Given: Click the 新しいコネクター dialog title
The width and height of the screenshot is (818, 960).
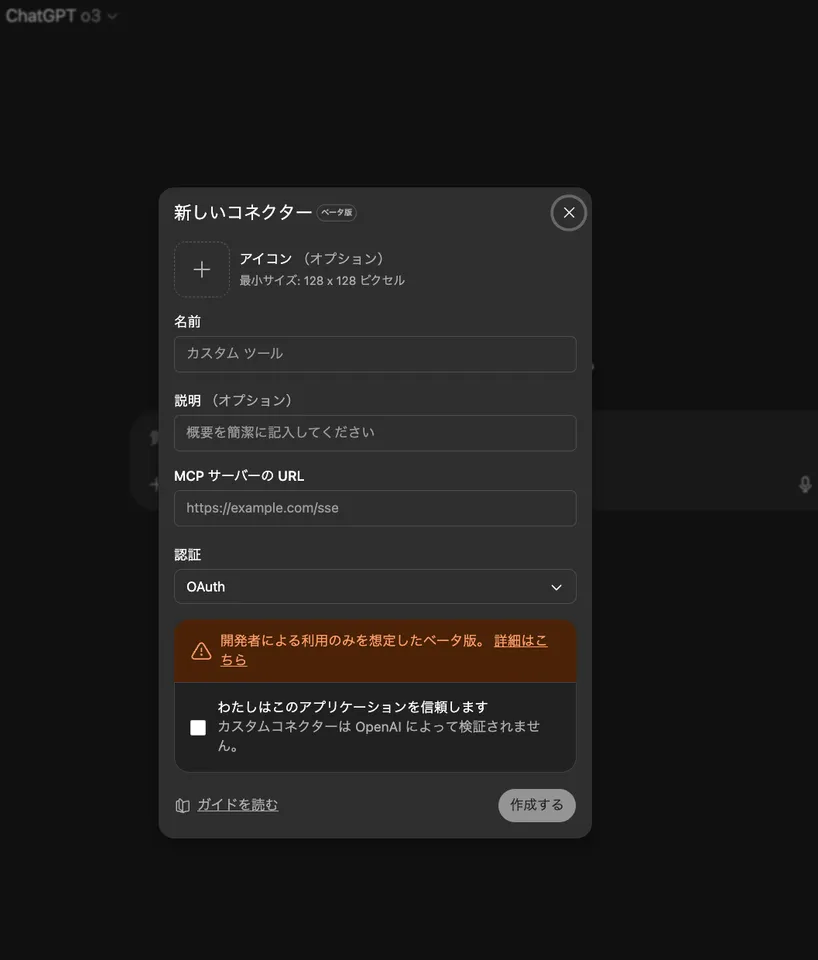Looking at the screenshot, I should click(x=243, y=212).
